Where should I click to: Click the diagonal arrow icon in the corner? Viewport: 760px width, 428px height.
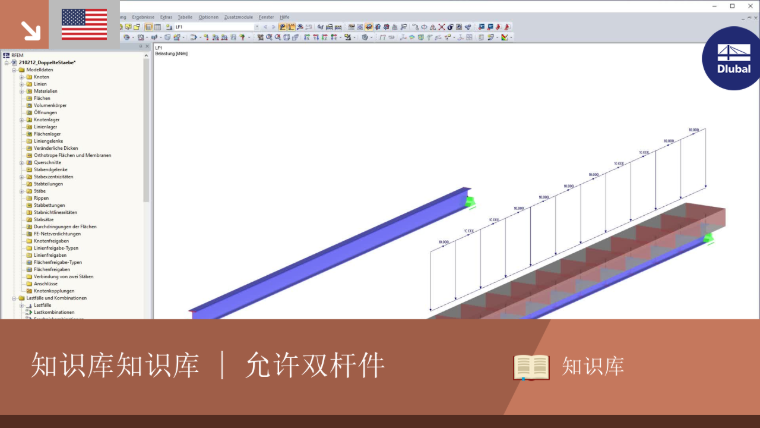[x=31, y=30]
